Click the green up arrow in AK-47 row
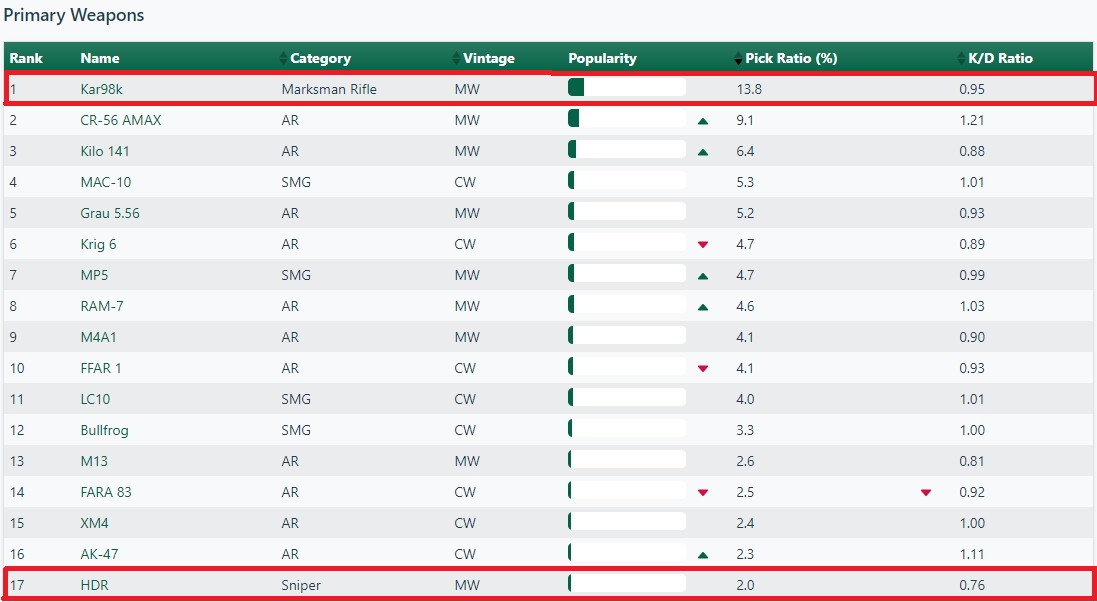The image size is (1097, 602). (702, 555)
